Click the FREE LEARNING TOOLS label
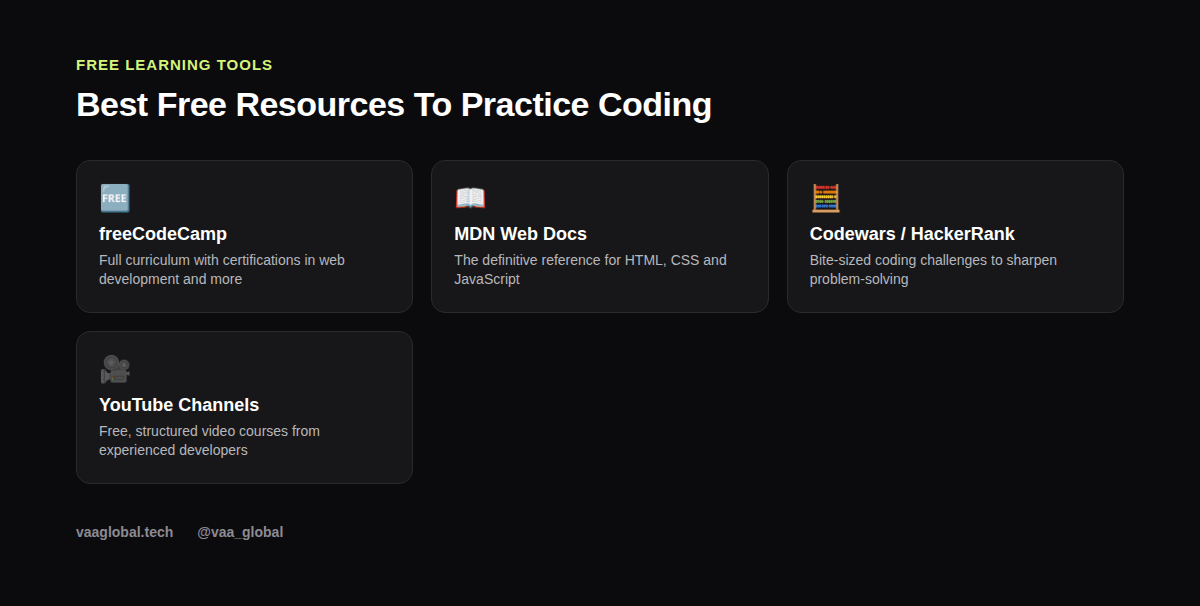Screen dimensions: 1200x606 [174, 65]
